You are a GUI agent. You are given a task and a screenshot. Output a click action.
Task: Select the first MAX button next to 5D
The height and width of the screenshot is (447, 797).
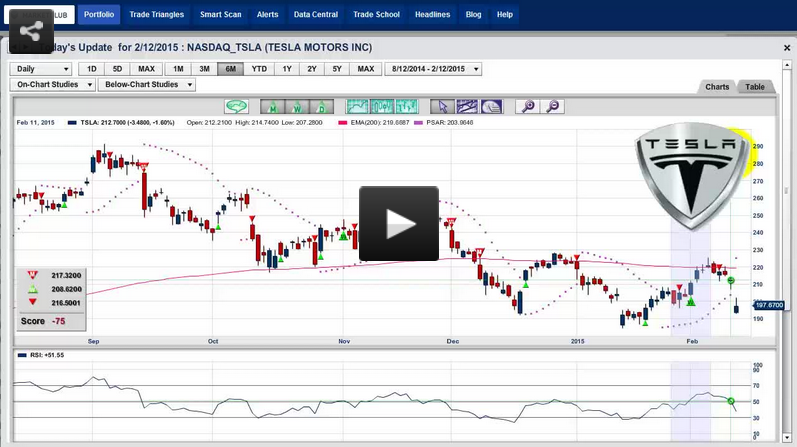146,69
